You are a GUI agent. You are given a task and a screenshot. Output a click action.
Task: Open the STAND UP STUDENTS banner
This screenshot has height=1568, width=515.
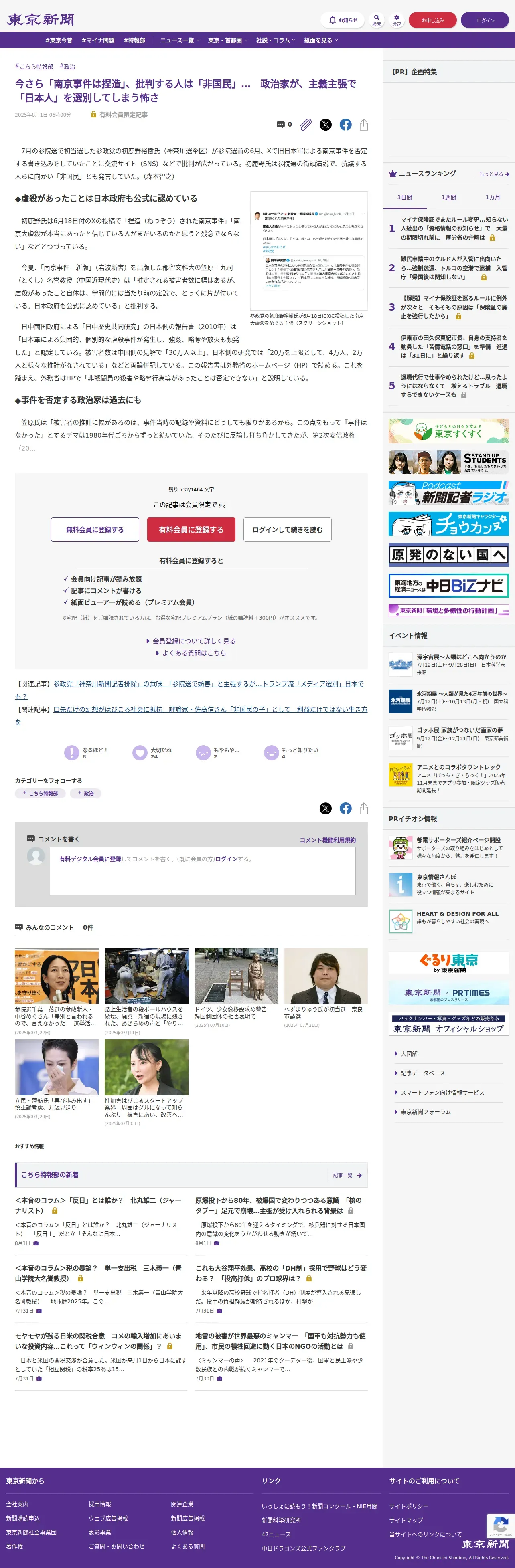pyautogui.click(x=448, y=462)
